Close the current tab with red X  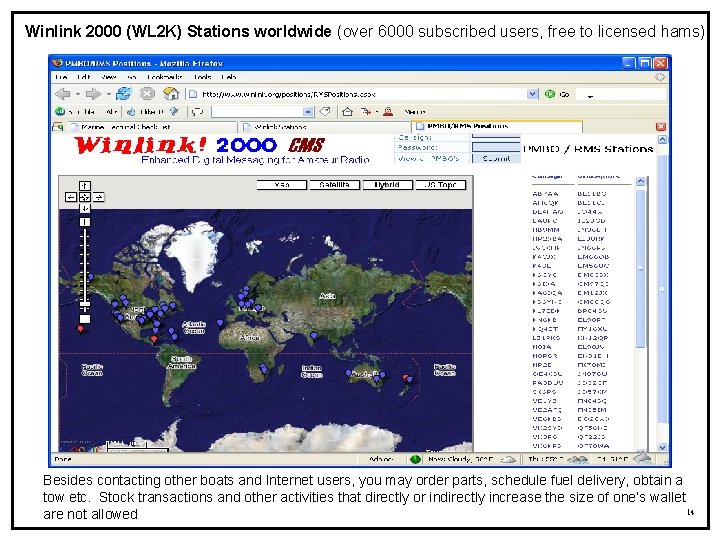(661, 126)
